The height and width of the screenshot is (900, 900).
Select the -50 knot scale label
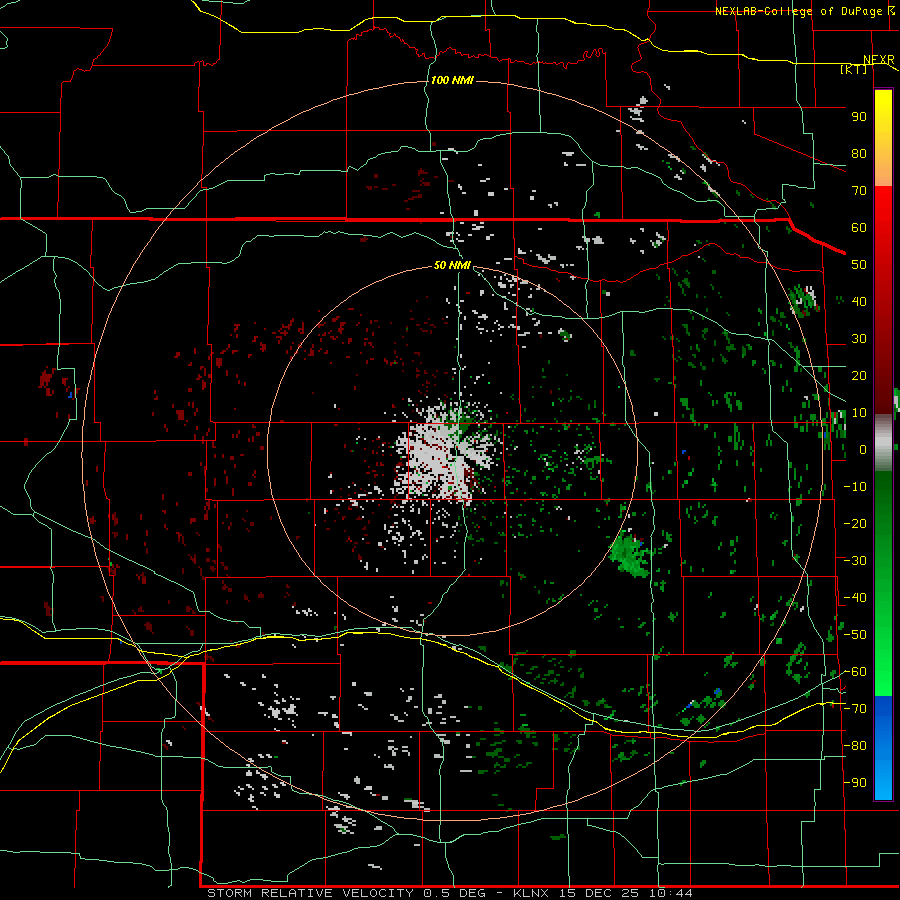point(855,635)
